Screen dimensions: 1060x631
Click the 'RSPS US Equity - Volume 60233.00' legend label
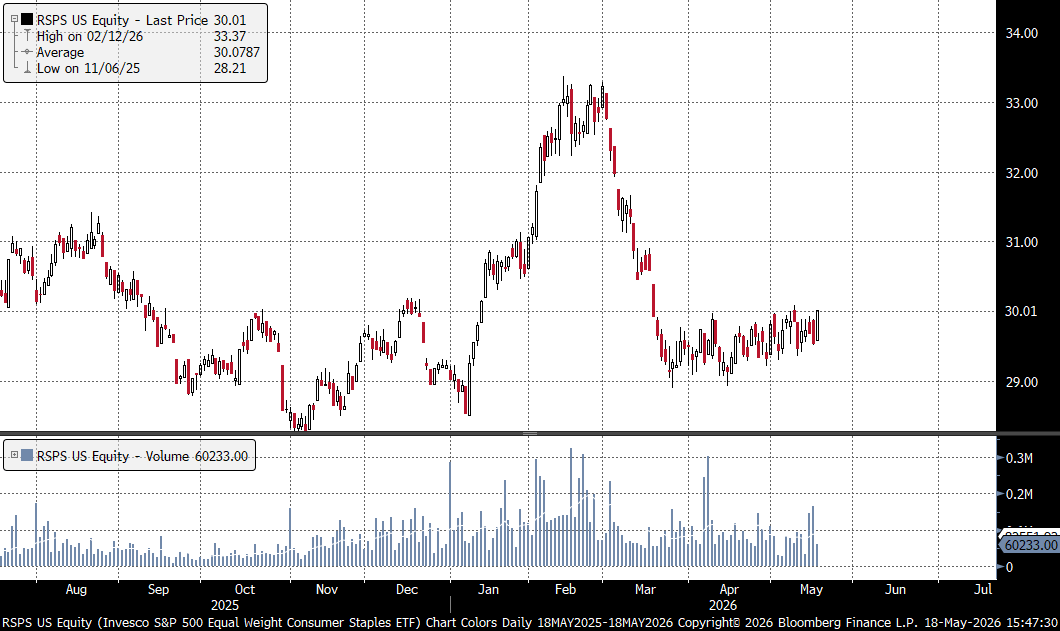pos(142,456)
